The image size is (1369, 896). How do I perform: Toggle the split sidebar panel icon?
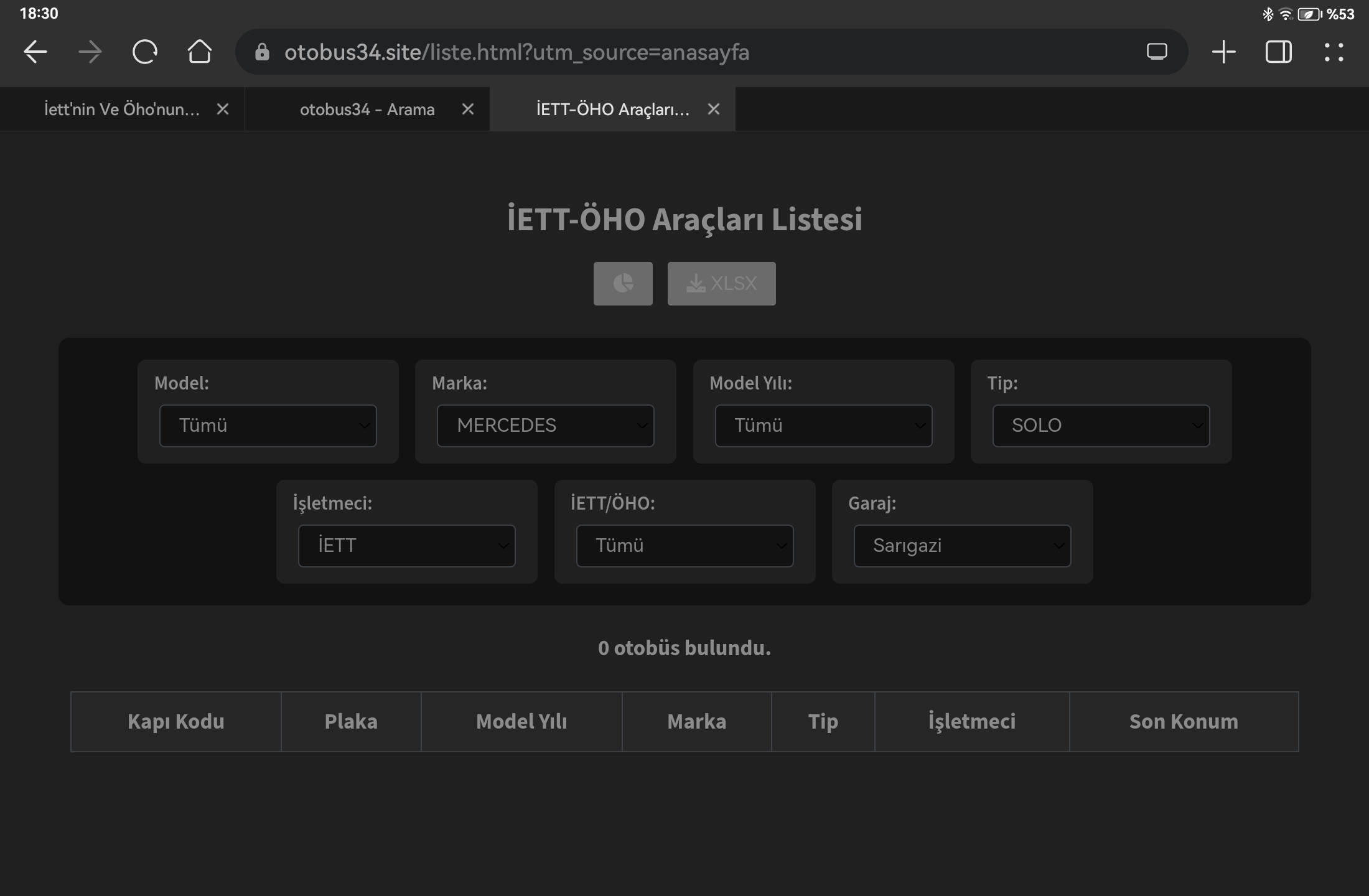tap(1278, 52)
